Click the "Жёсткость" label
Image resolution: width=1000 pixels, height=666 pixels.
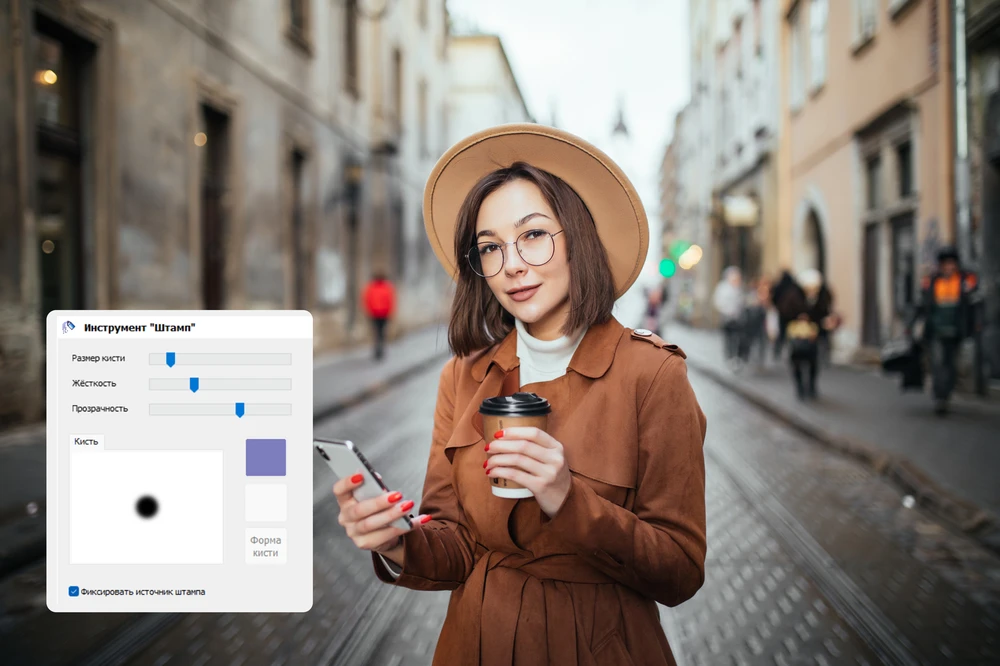pyautogui.click(x=94, y=383)
